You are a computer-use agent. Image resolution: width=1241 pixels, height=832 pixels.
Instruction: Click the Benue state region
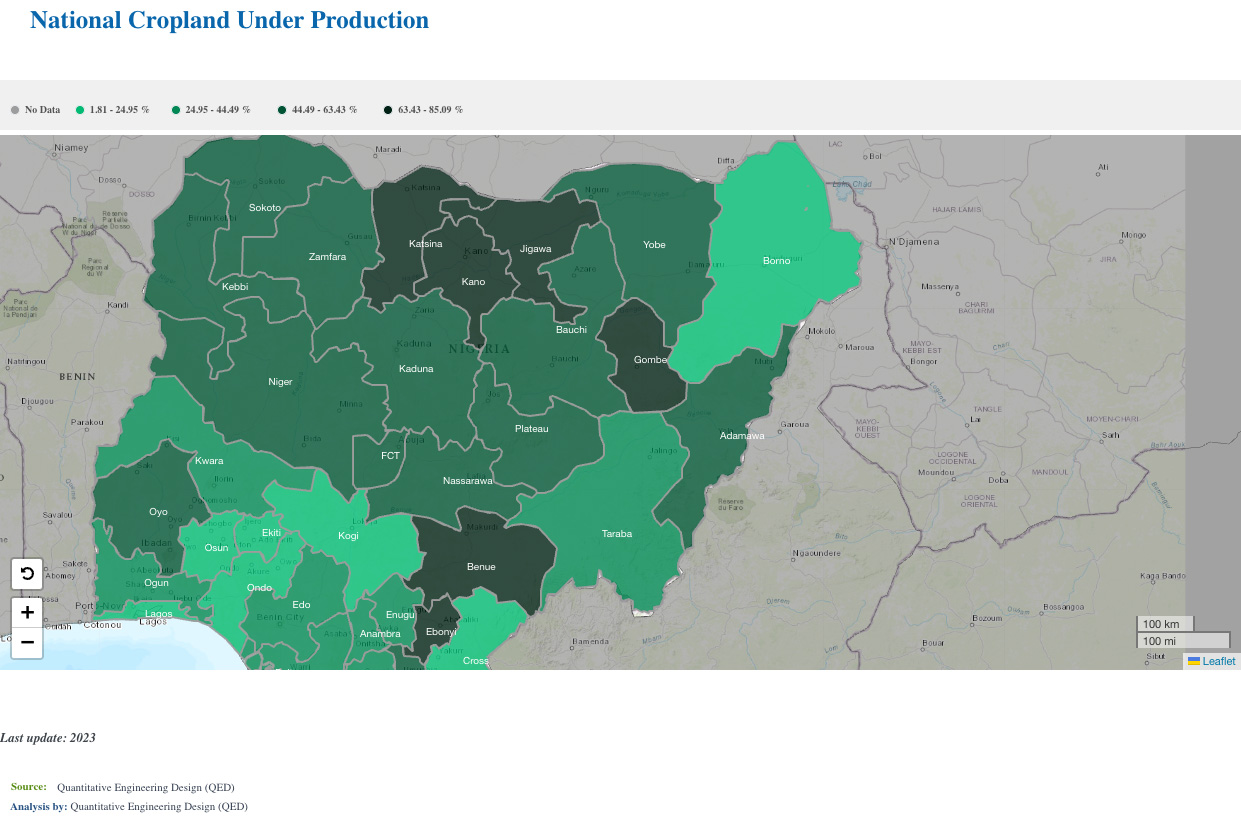click(481, 567)
